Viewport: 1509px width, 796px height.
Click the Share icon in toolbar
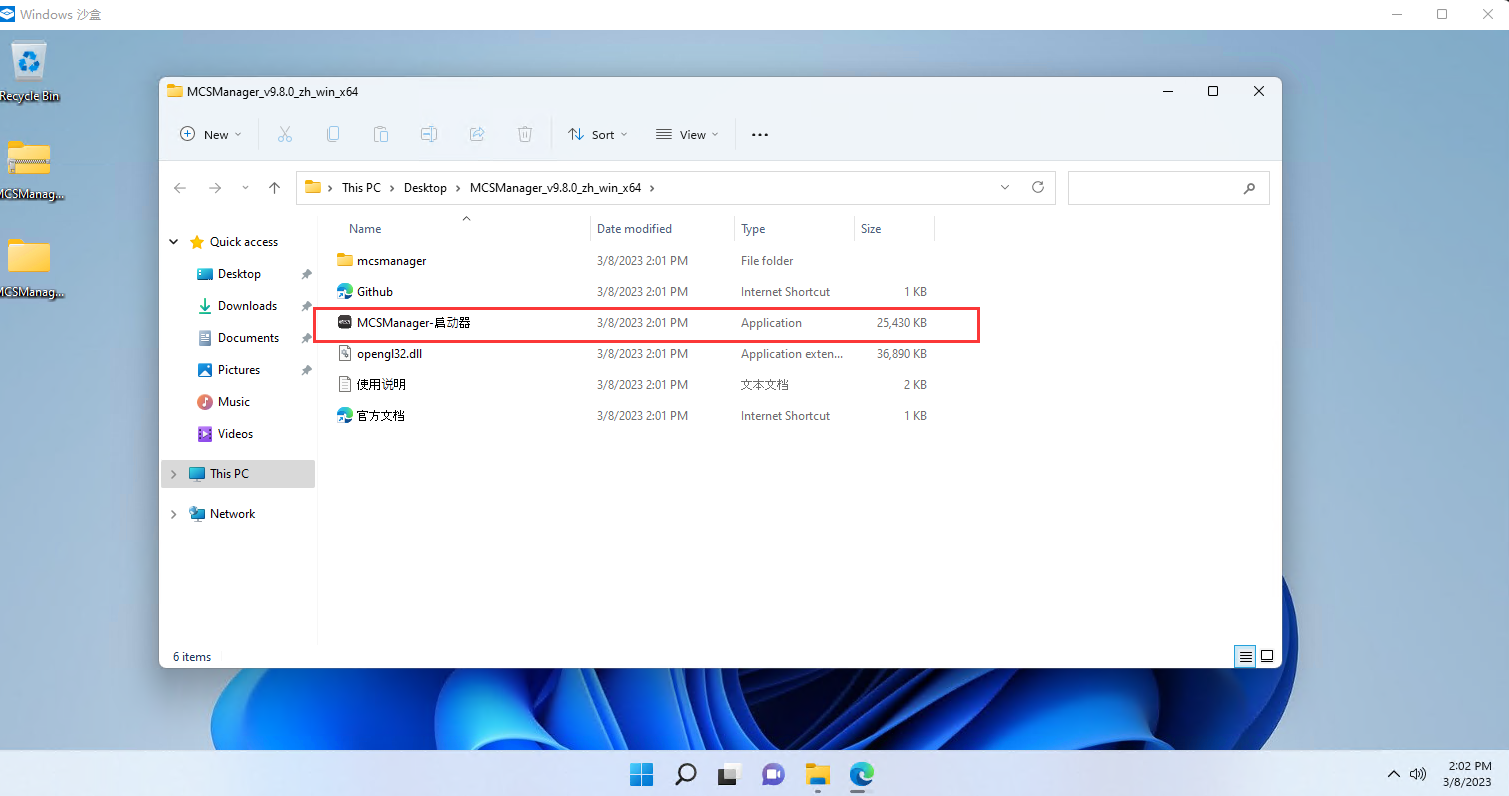(477, 134)
